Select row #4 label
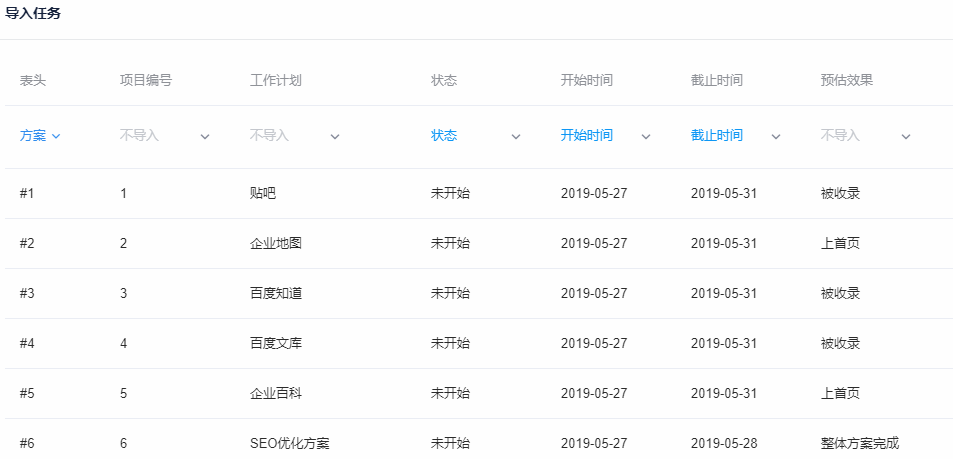Image resolution: width=953 pixels, height=459 pixels. 27,343
